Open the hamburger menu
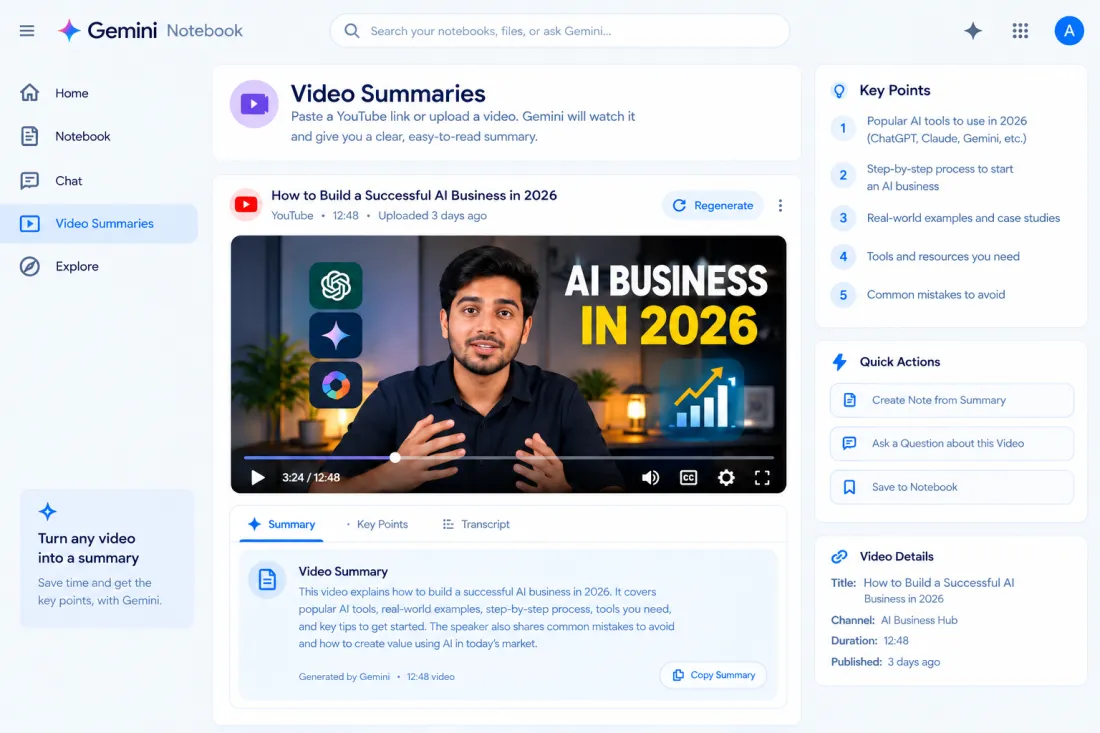1100x733 pixels. [x=27, y=31]
